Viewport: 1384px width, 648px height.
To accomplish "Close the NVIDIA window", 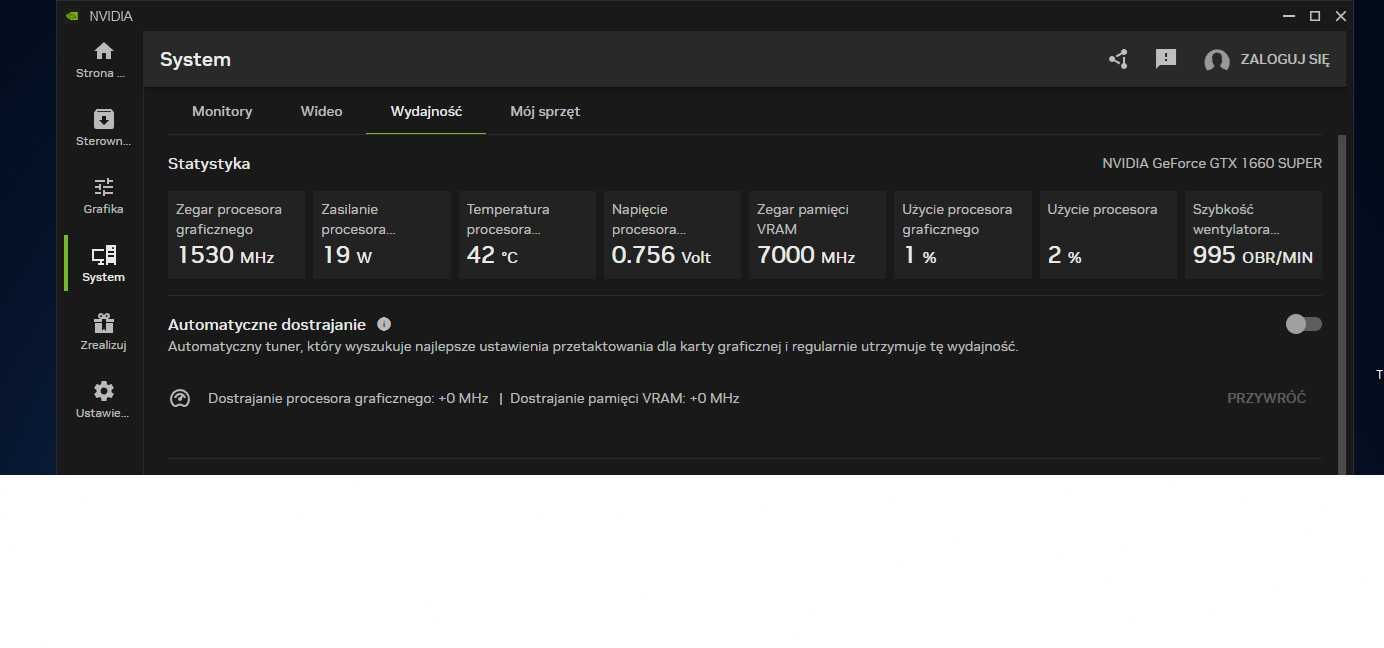I will [x=1341, y=16].
